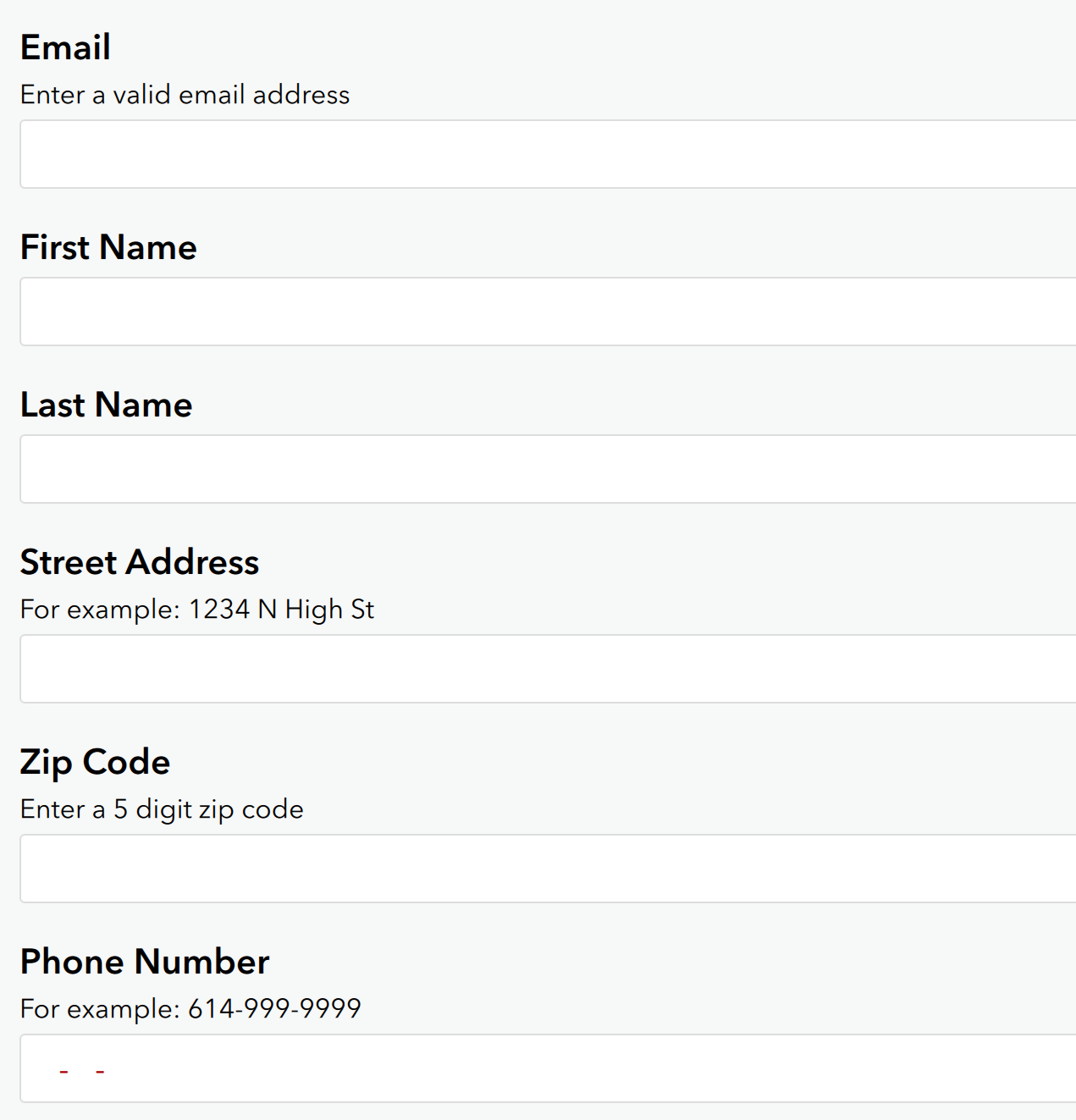Click the '614-999-9999' example hint
Screen dimensions: 1076x1120
pyautogui.click(x=274, y=1008)
